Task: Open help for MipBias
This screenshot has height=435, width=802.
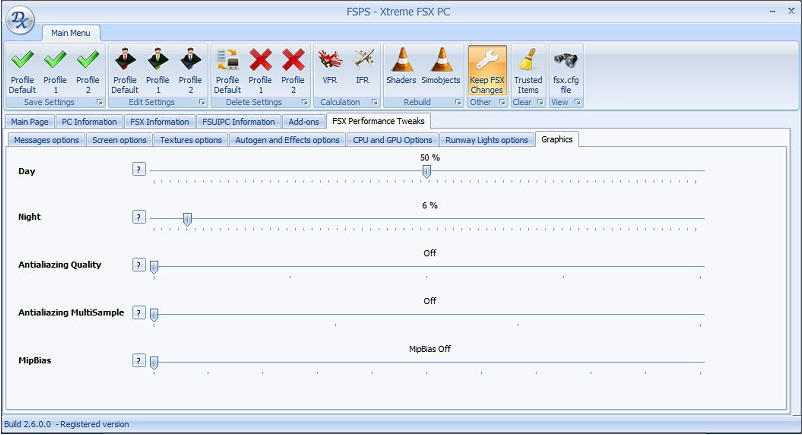Action: (139, 360)
